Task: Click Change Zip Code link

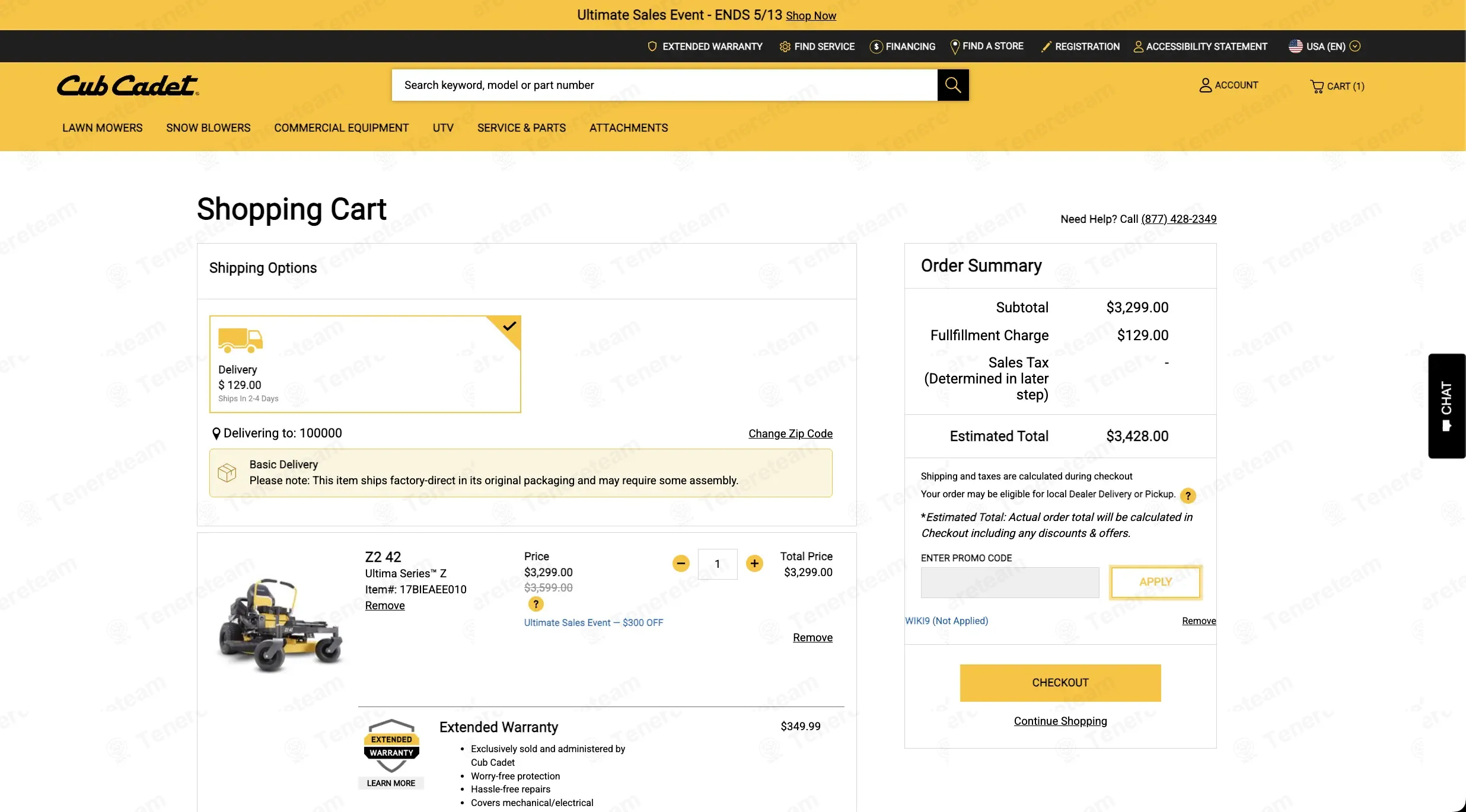Action: pos(790,433)
